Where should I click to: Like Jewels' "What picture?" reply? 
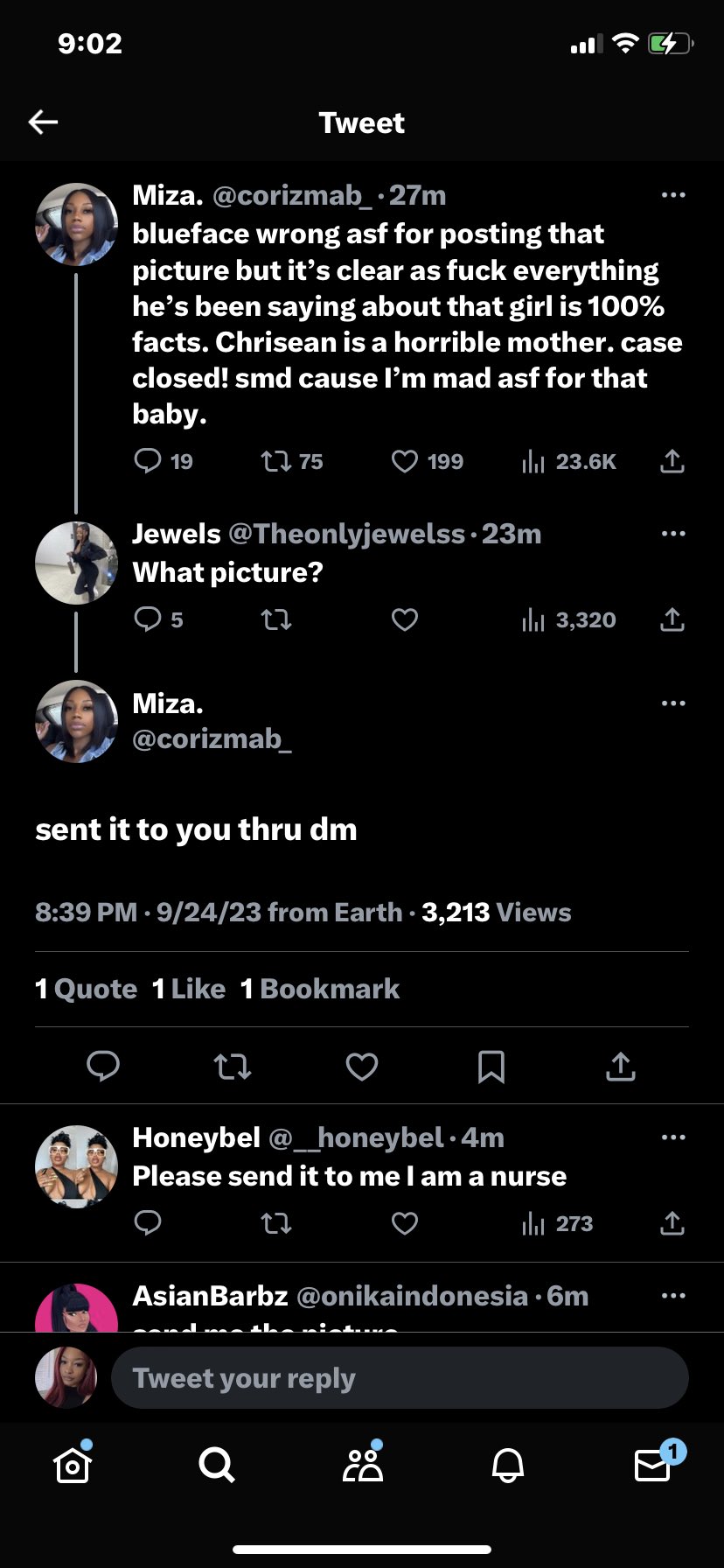[x=404, y=620]
